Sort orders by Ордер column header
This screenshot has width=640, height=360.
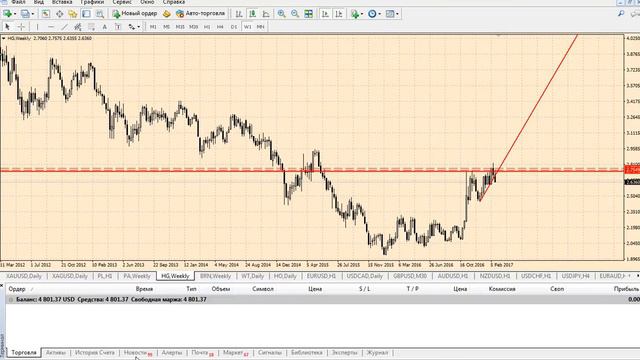pyautogui.click(x=17, y=289)
